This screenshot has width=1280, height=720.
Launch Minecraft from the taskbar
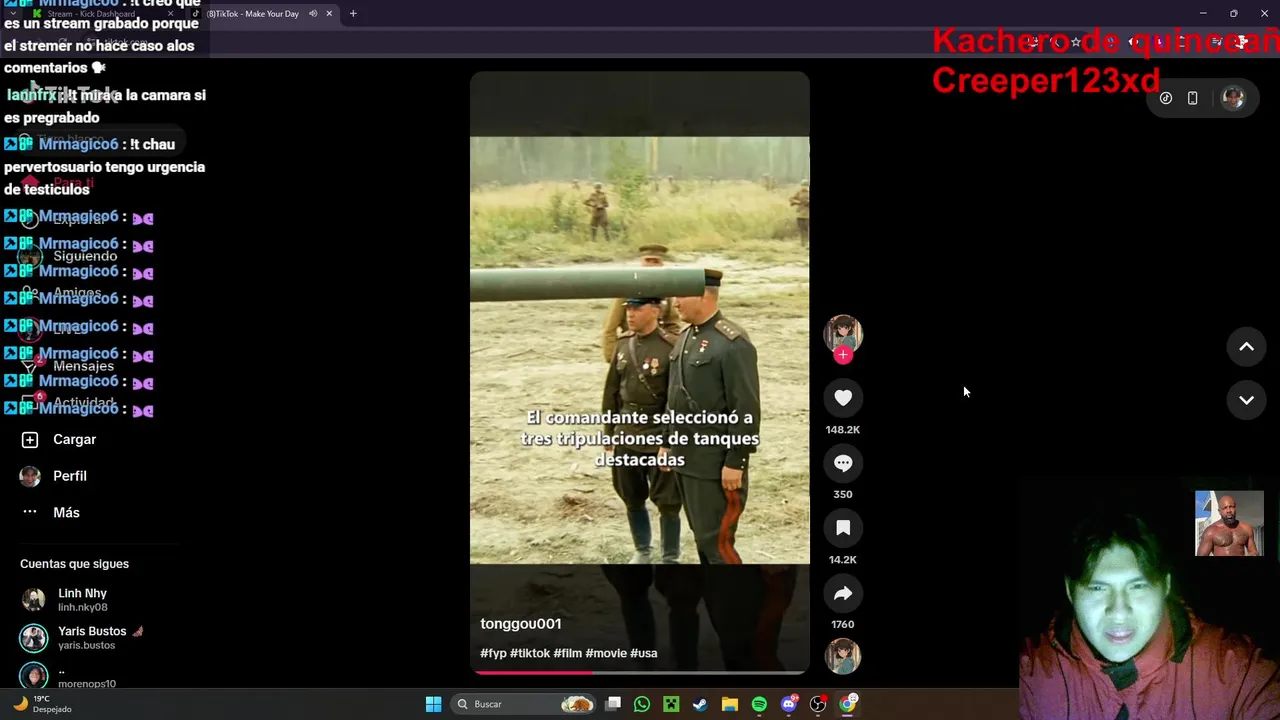(671, 704)
